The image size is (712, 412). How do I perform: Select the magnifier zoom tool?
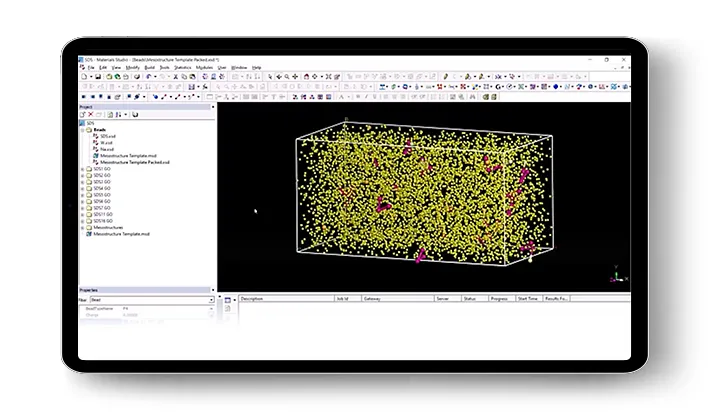point(287,77)
